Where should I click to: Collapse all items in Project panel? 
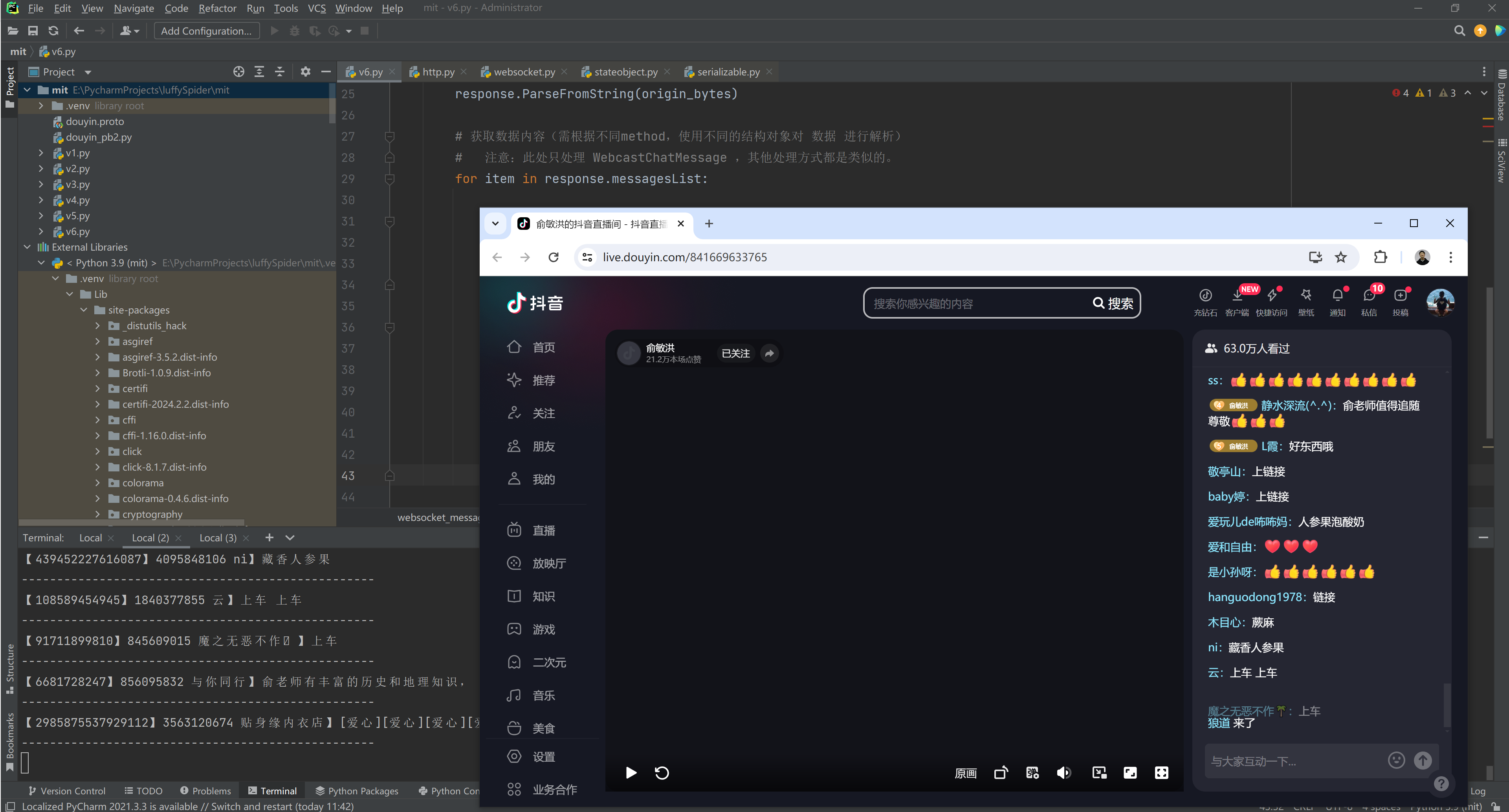(x=279, y=71)
